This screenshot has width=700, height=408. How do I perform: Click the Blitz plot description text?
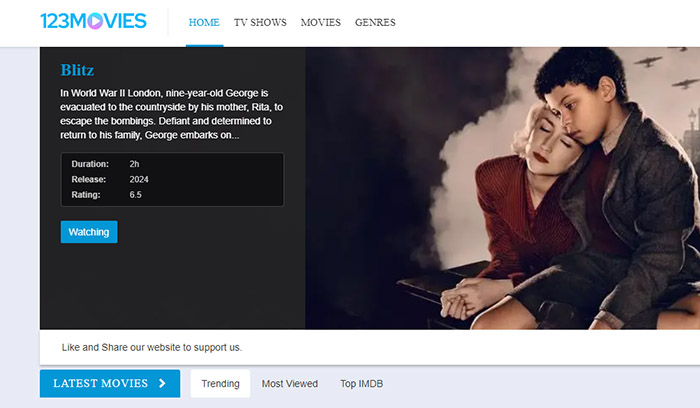pos(165,114)
